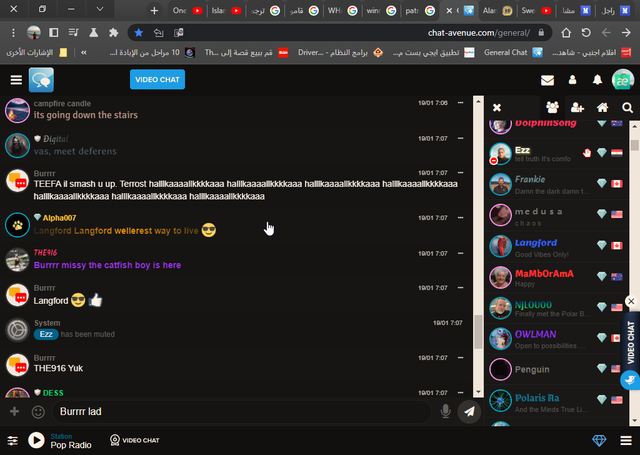
Task: Send message with paper plane button
Action: pos(469,411)
